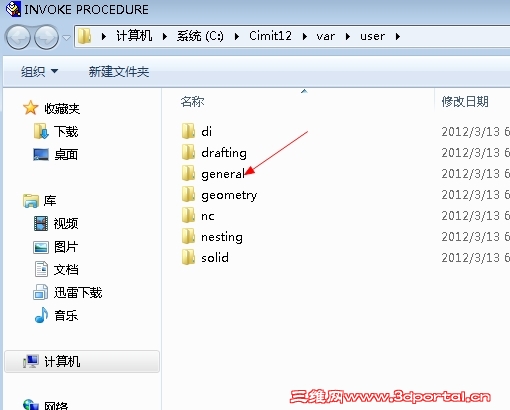The height and width of the screenshot is (410, 510).
Task: Open the 图片 library
Action: [x=66, y=247]
